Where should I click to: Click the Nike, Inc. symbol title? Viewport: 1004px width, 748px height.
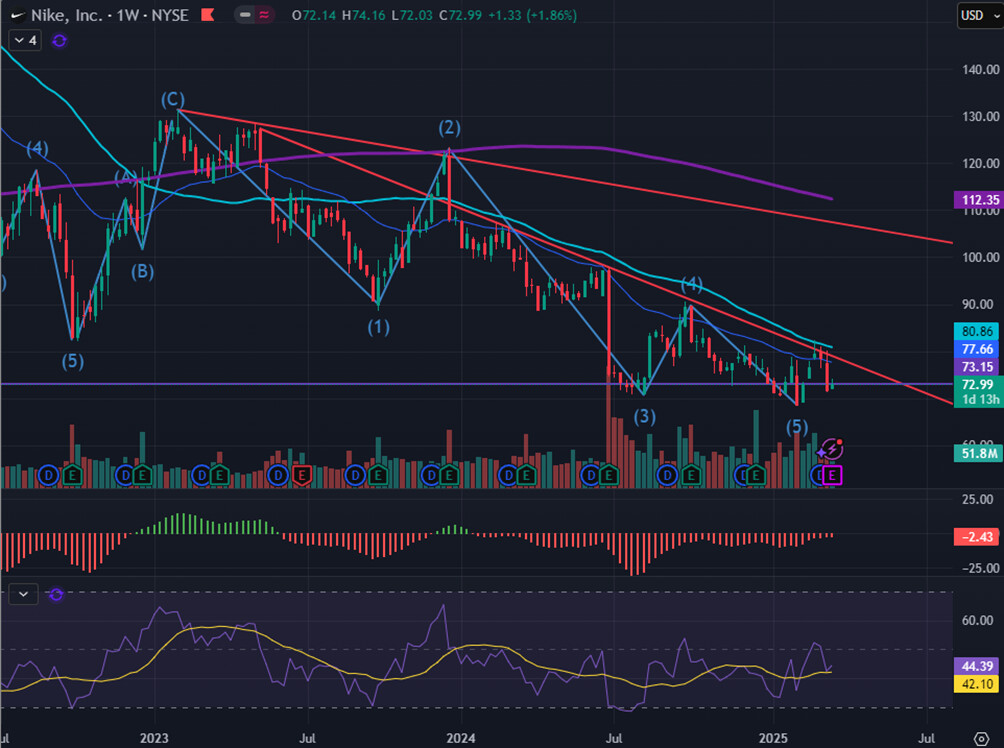pyautogui.click(x=69, y=15)
